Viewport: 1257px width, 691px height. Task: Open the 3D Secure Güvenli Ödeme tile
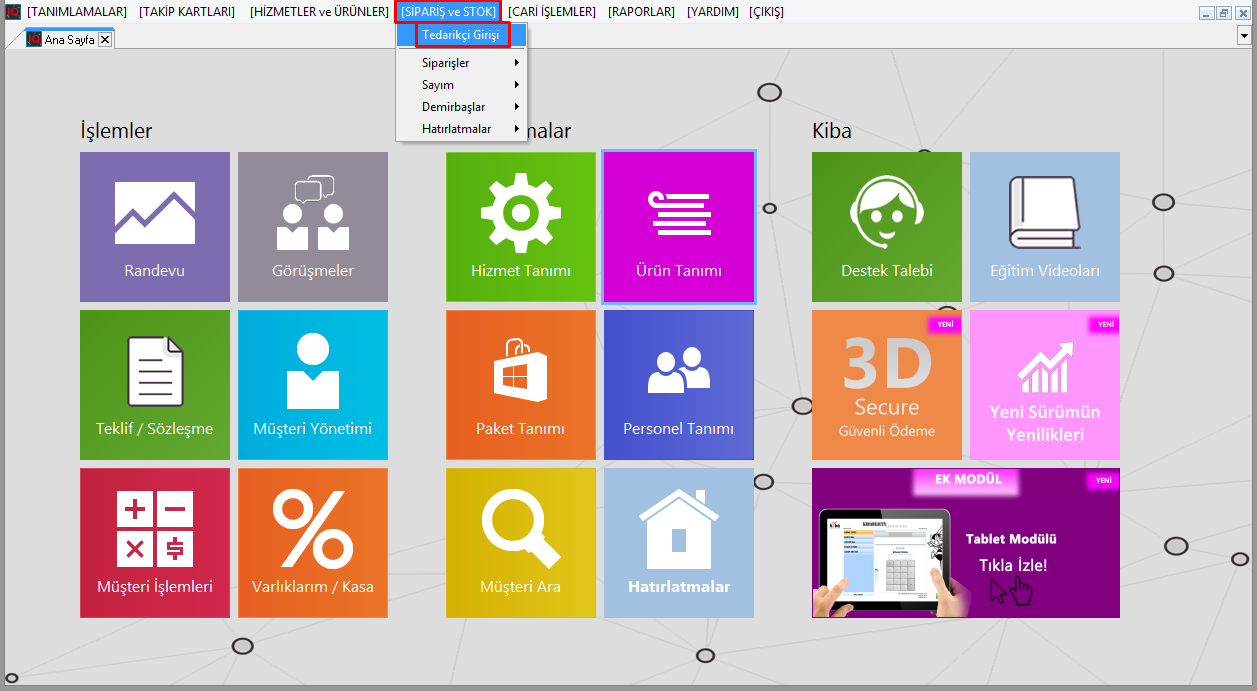tap(887, 385)
